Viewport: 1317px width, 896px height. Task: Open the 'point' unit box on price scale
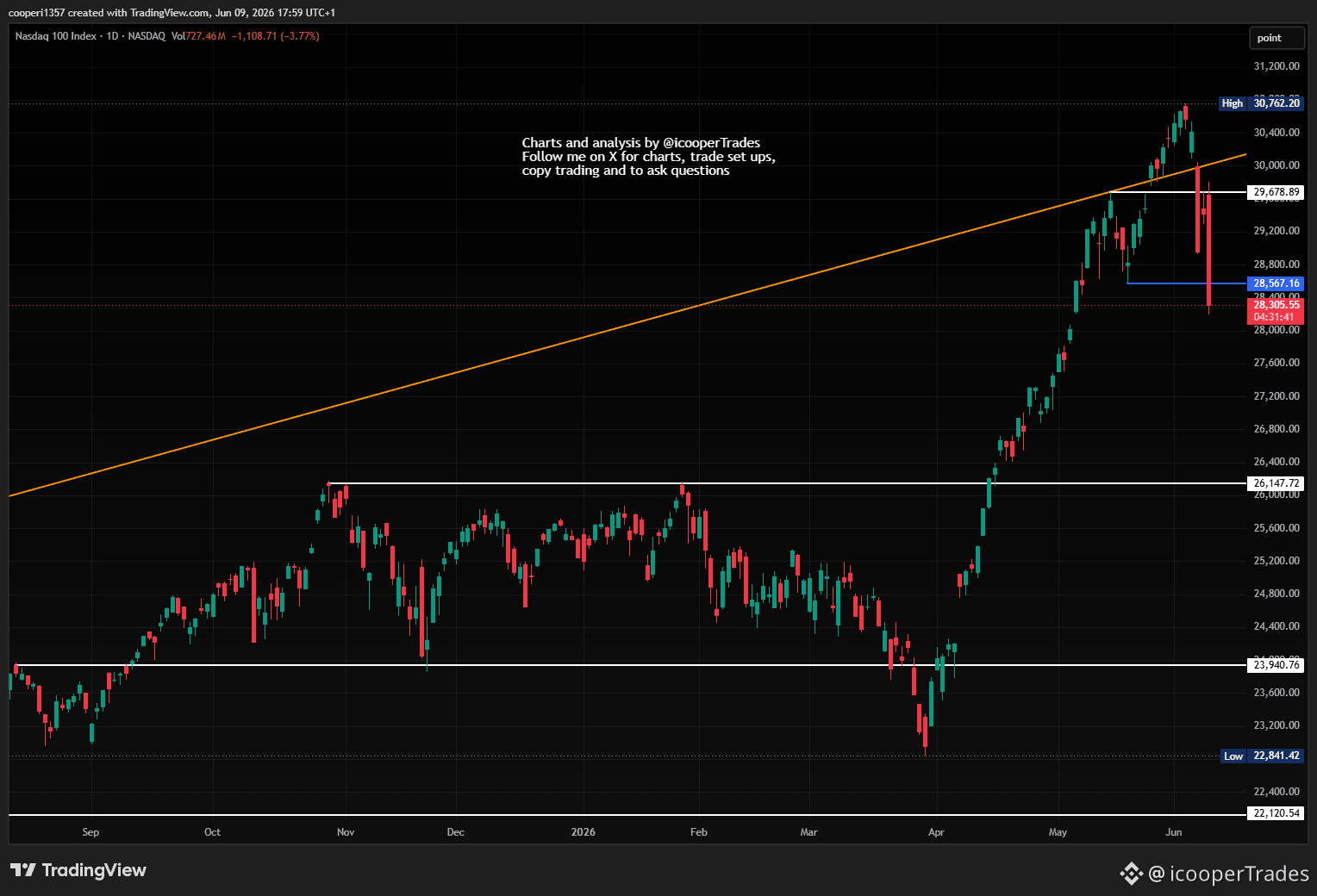click(1276, 38)
